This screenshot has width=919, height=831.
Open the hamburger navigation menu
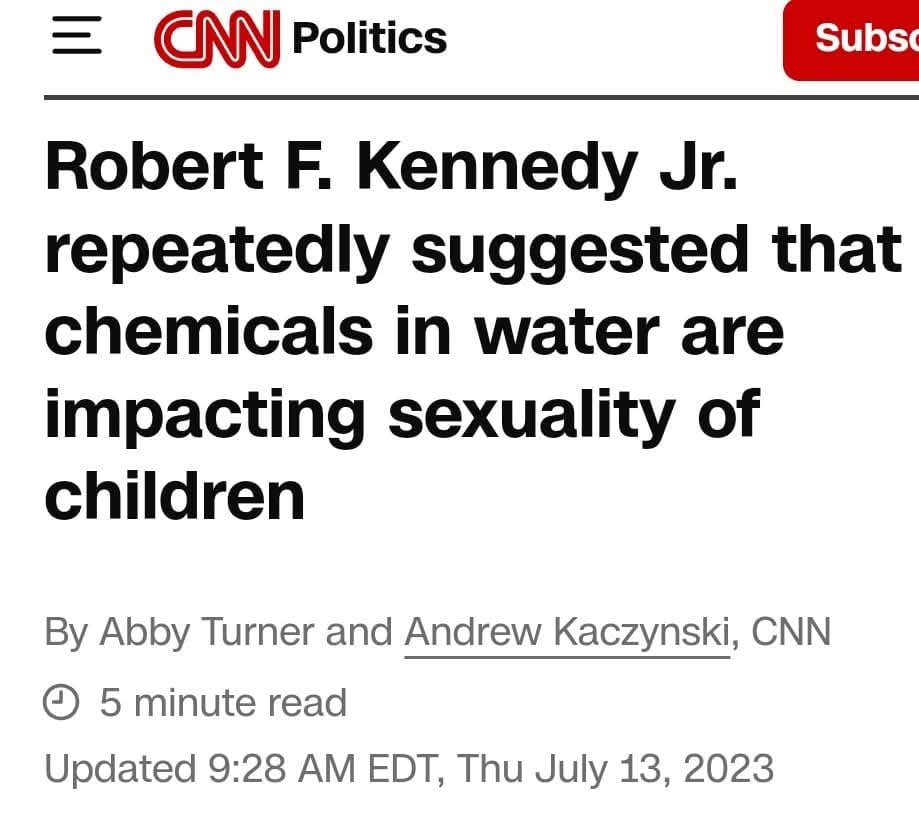[77, 36]
